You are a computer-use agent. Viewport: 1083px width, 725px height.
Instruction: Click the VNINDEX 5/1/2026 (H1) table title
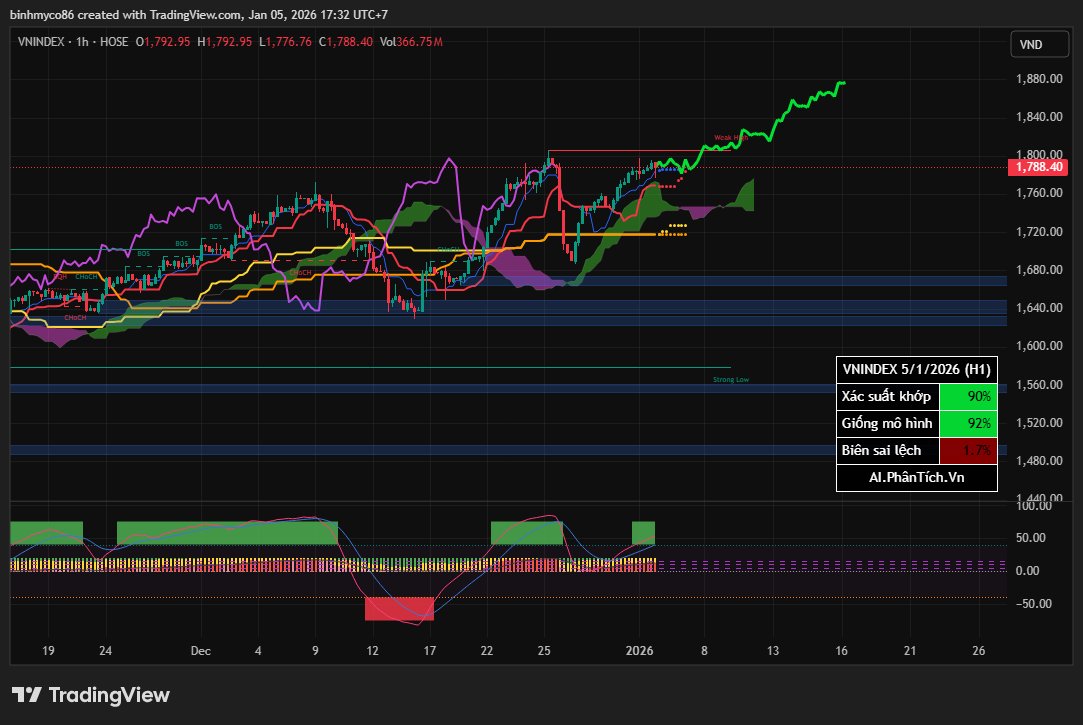pos(916,368)
